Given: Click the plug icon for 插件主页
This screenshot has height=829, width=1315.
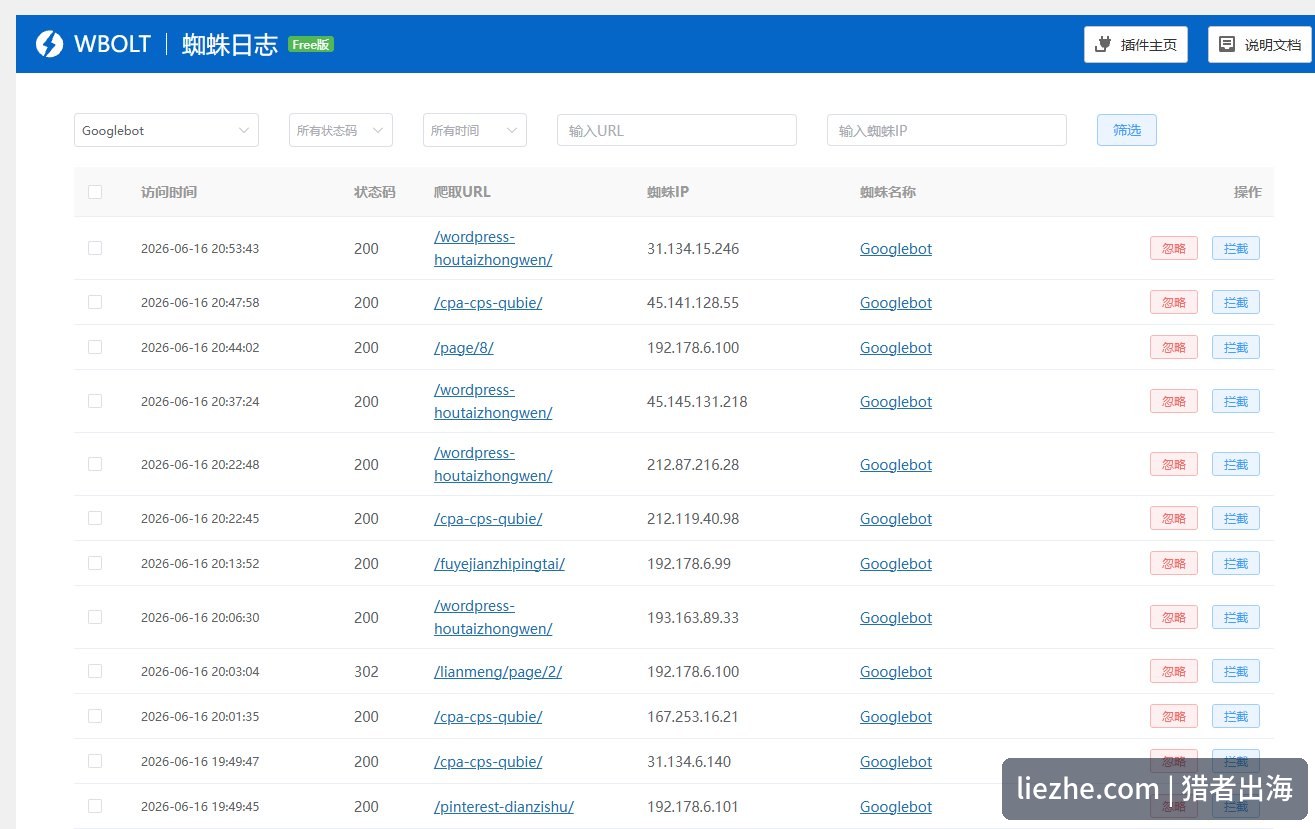Looking at the screenshot, I should (x=1104, y=44).
